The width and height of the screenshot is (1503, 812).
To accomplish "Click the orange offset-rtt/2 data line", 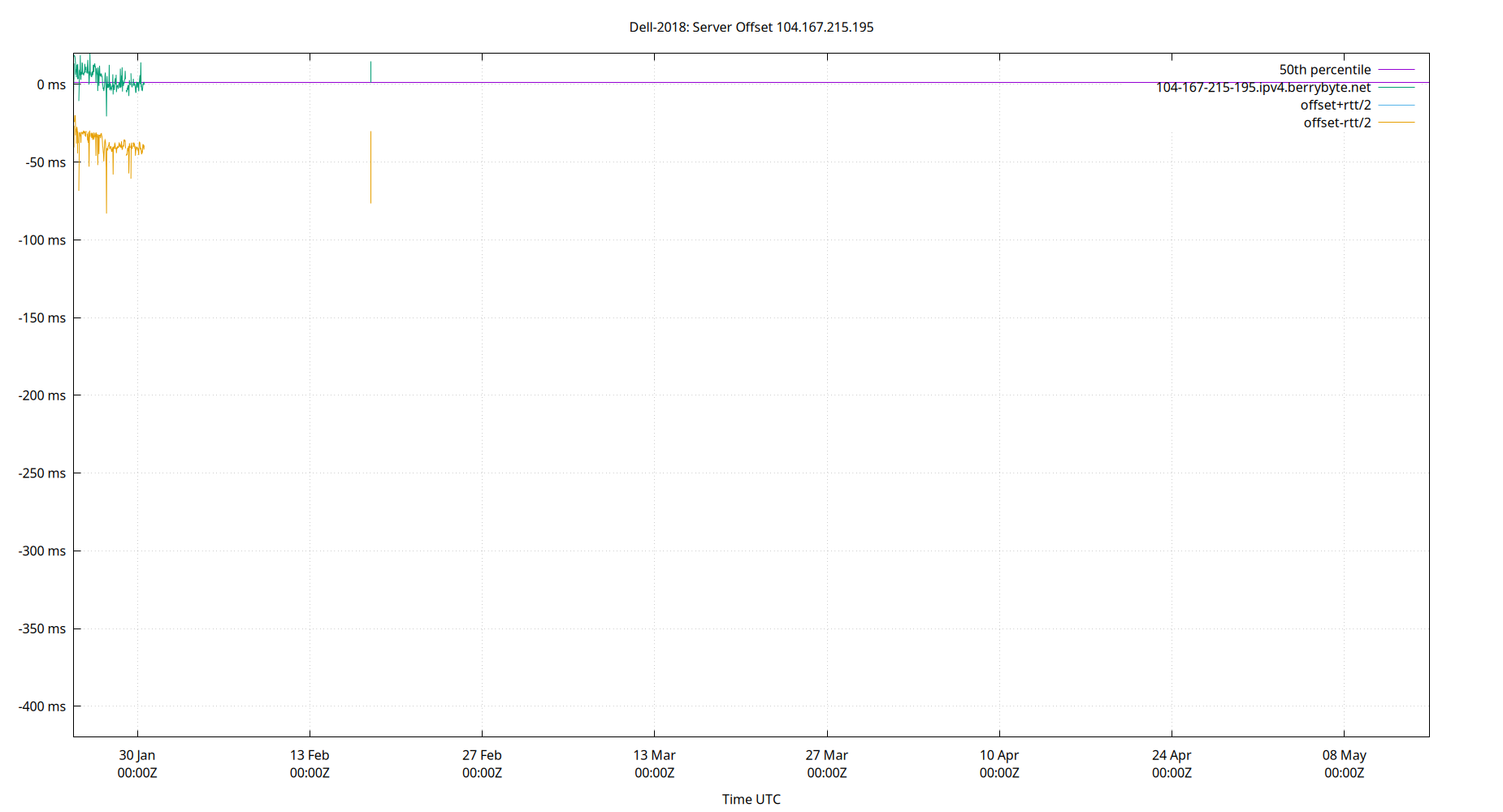I will pos(114,146).
